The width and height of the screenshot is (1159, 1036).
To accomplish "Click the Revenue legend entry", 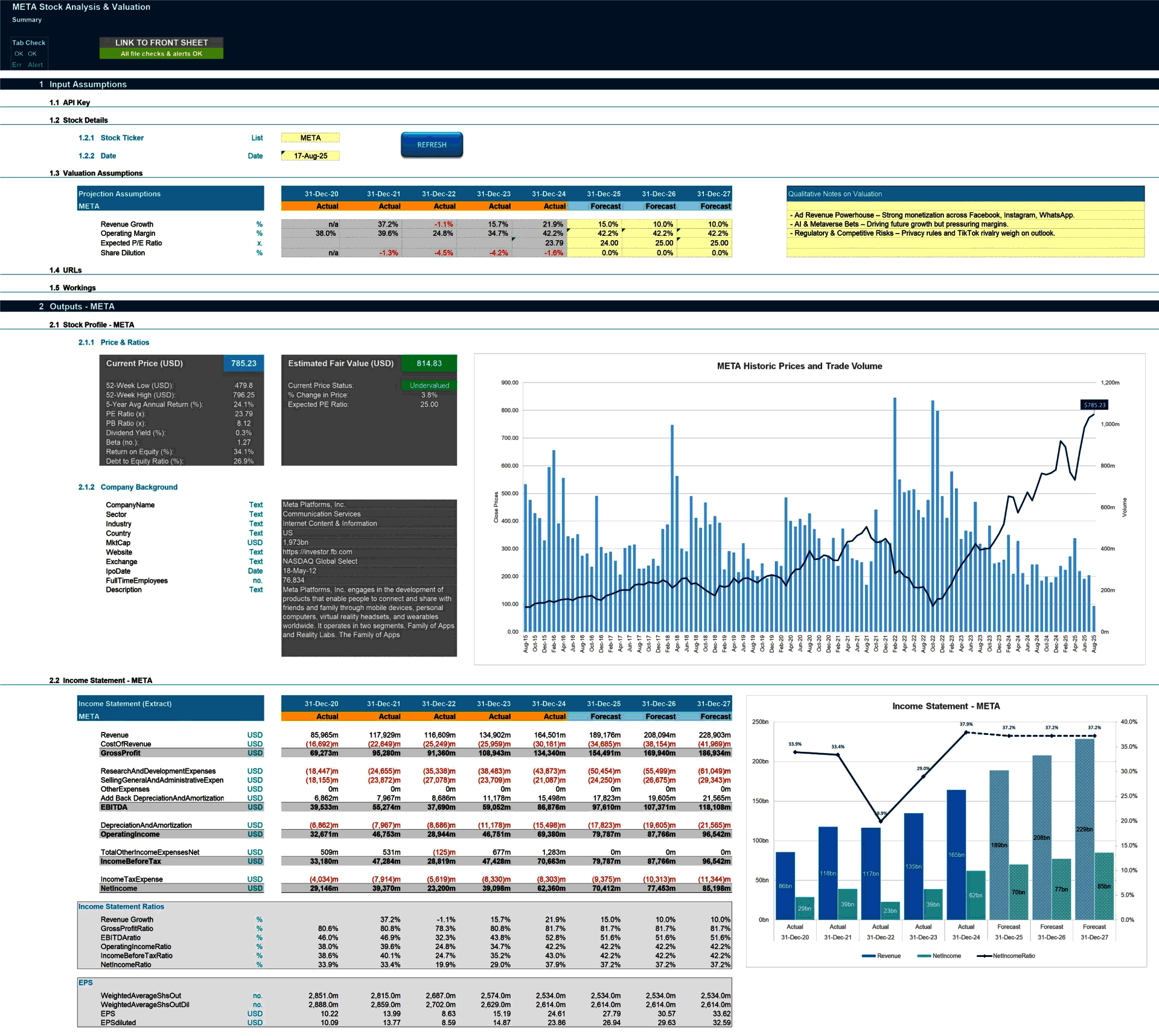I will pyautogui.click(x=881, y=956).
